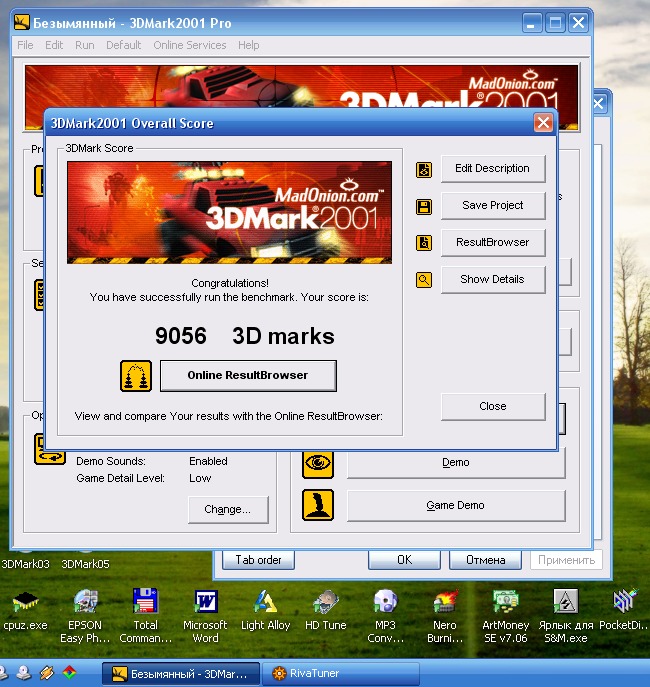Select the Безымянный - 3DMark taskbar button

[181, 673]
